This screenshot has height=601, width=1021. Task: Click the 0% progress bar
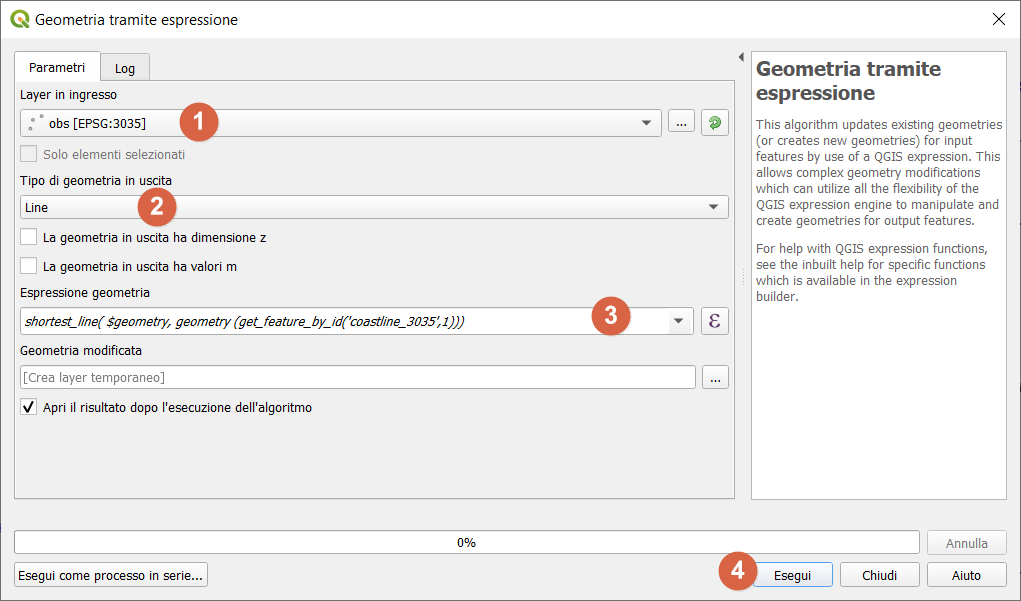466,542
